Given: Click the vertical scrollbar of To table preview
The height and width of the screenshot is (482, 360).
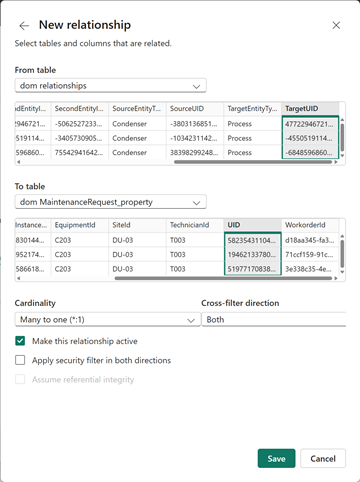Looking at the screenshot, I should click(x=342, y=254).
